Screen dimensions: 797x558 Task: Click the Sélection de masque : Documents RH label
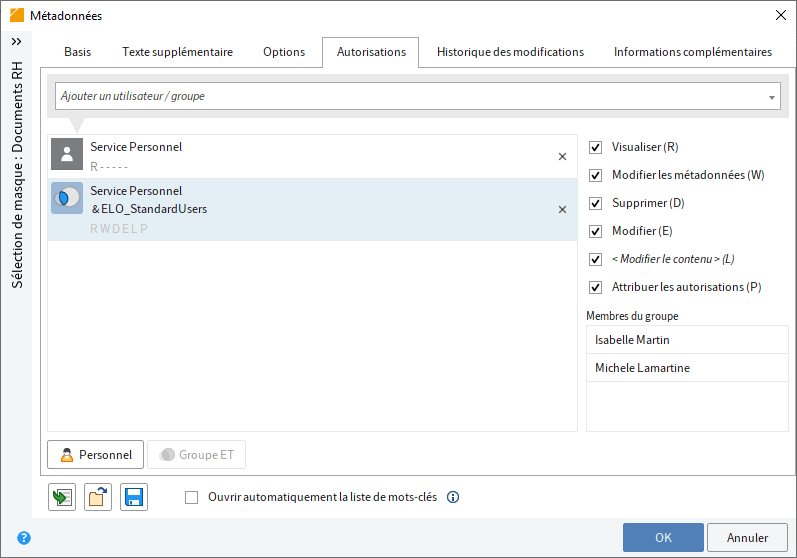tap(17, 174)
